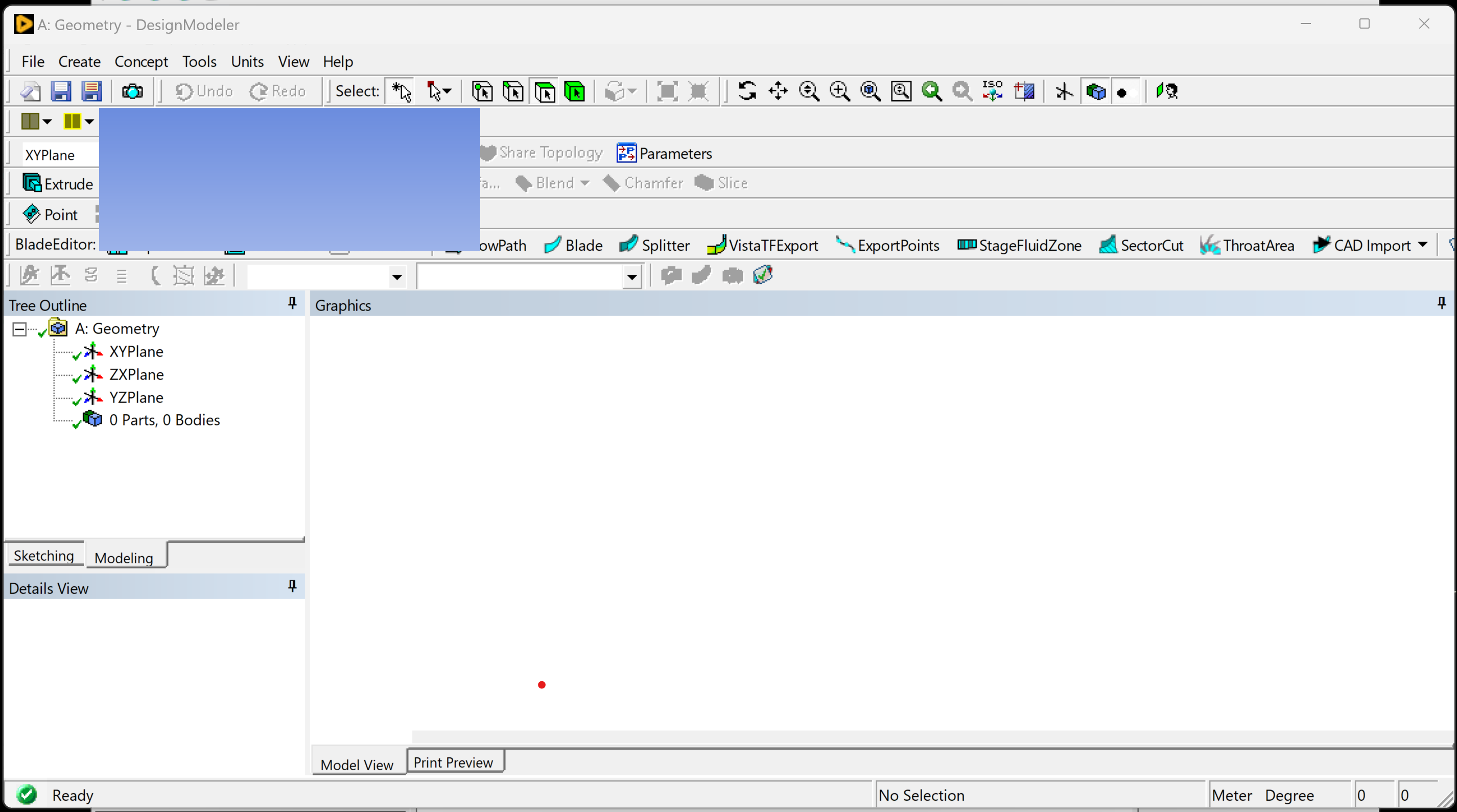Save the project with the blue floppy icon
Screen dimensions: 1457x812
[x=60, y=91]
